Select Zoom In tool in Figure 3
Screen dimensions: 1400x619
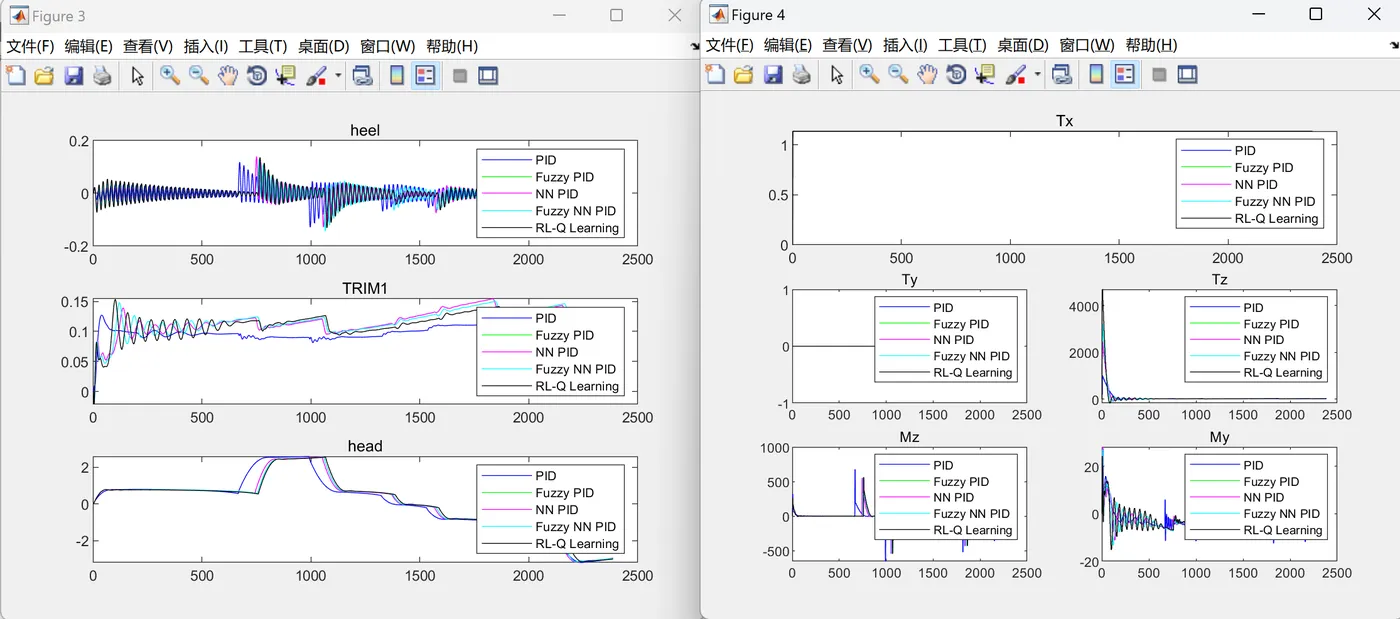(x=170, y=76)
